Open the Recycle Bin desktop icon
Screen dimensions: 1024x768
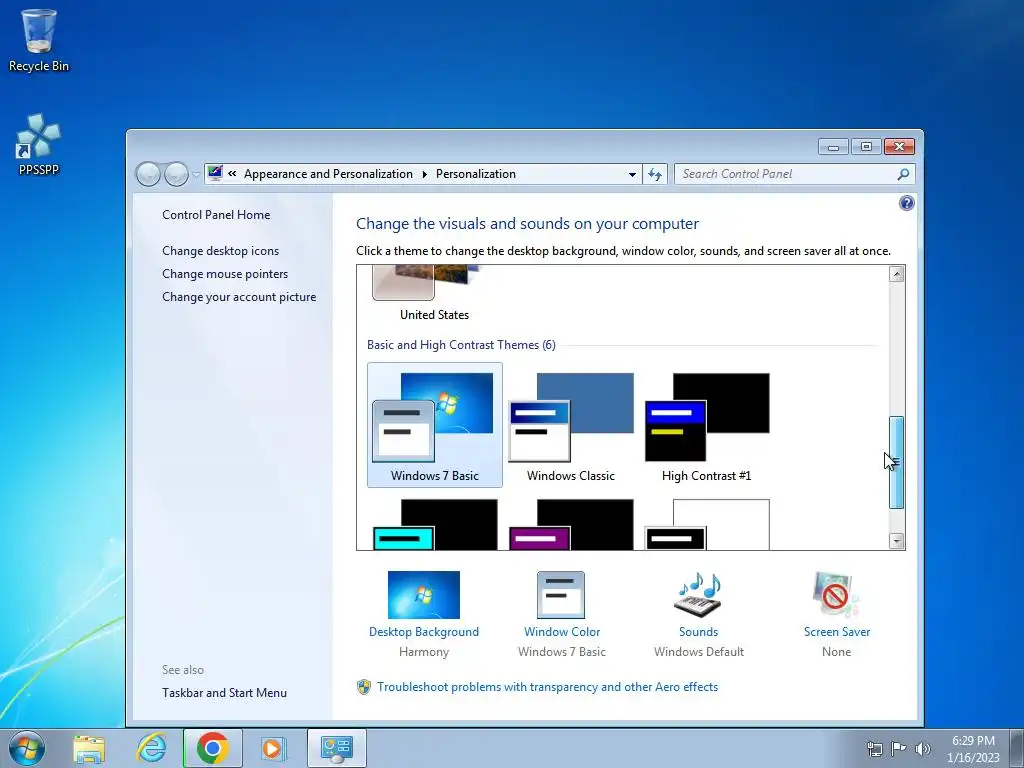coord(39,40)
